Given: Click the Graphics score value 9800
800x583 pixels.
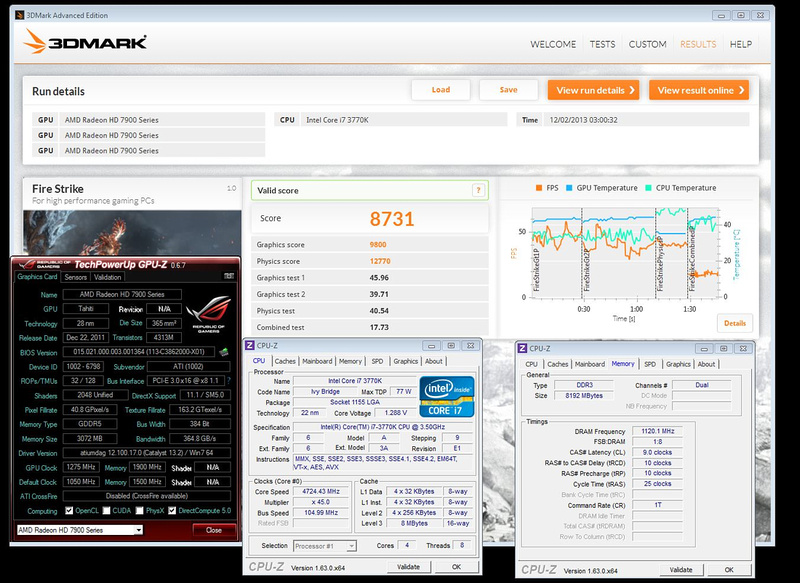Looking at the screenshot, I should (x=378, y=245).
